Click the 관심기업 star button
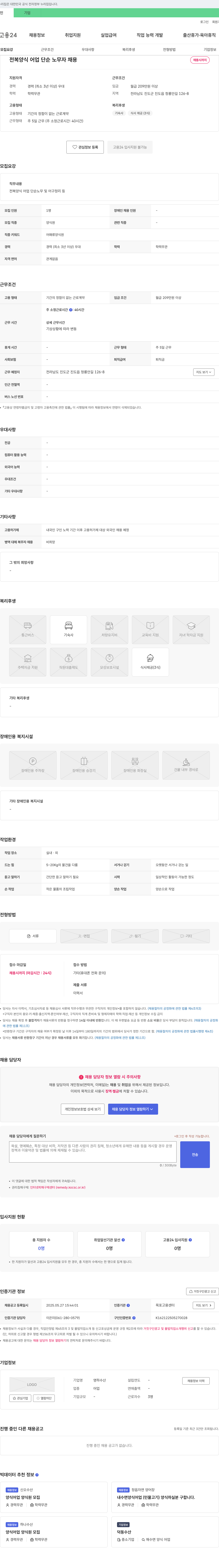 tap(20, 1399)
